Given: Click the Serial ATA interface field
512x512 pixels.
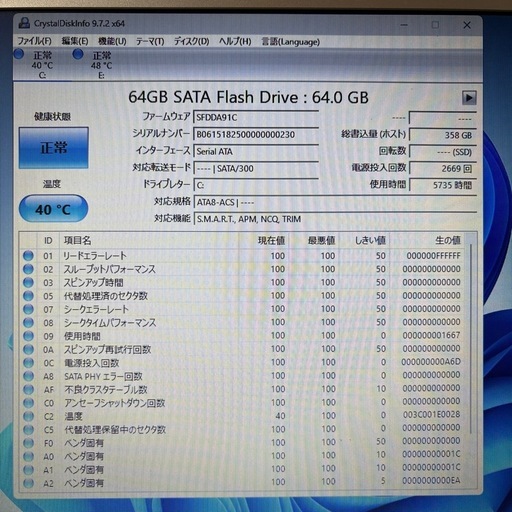Looking at the screenshot, I should pyautogui.click(x=256, y=151).
